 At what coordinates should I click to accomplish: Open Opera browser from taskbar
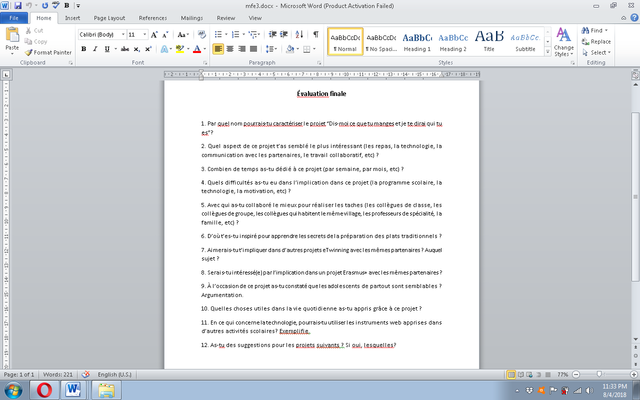pyautogui.click(x=44, y=390)
